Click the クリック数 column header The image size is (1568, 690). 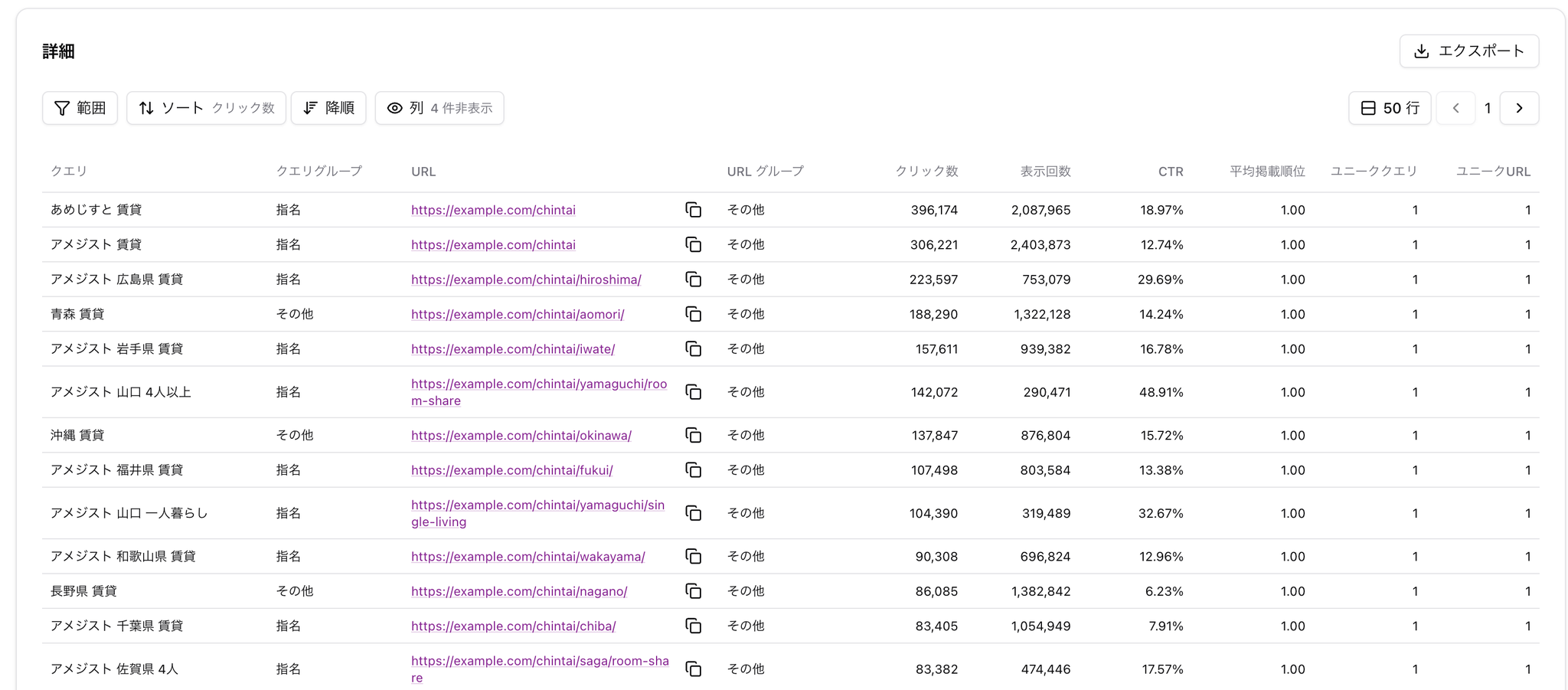click(x=926, y=171)
